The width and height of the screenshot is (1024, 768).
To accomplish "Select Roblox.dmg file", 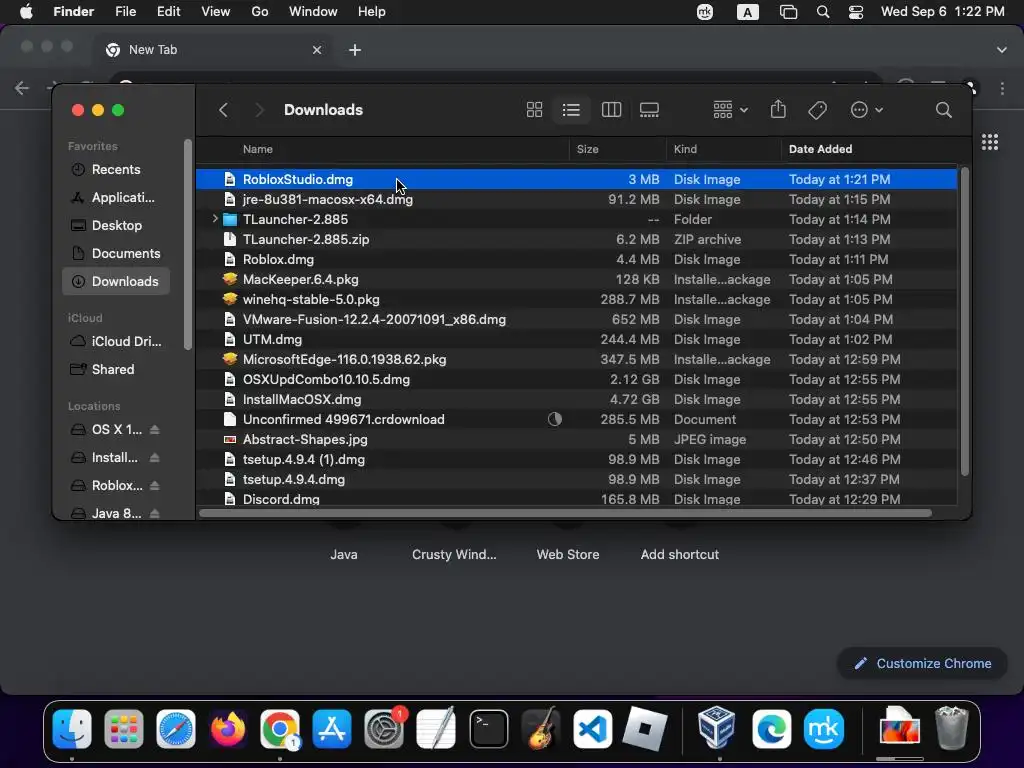I will (x=577, y=259).
